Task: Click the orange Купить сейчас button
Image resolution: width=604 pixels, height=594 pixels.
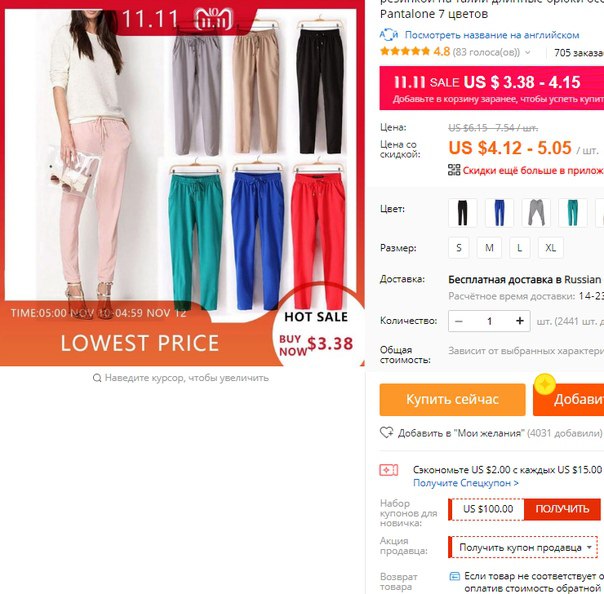Action: (x=452, y=399)
